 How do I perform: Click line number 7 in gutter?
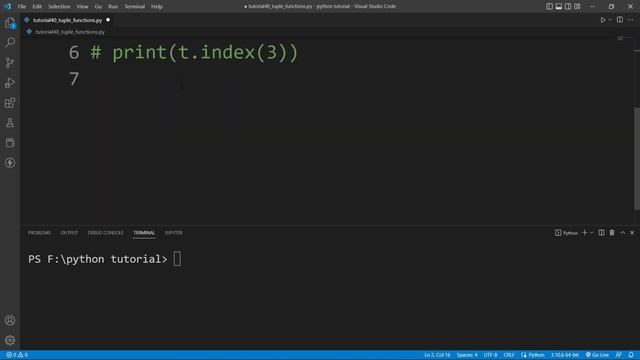(74, 79)
